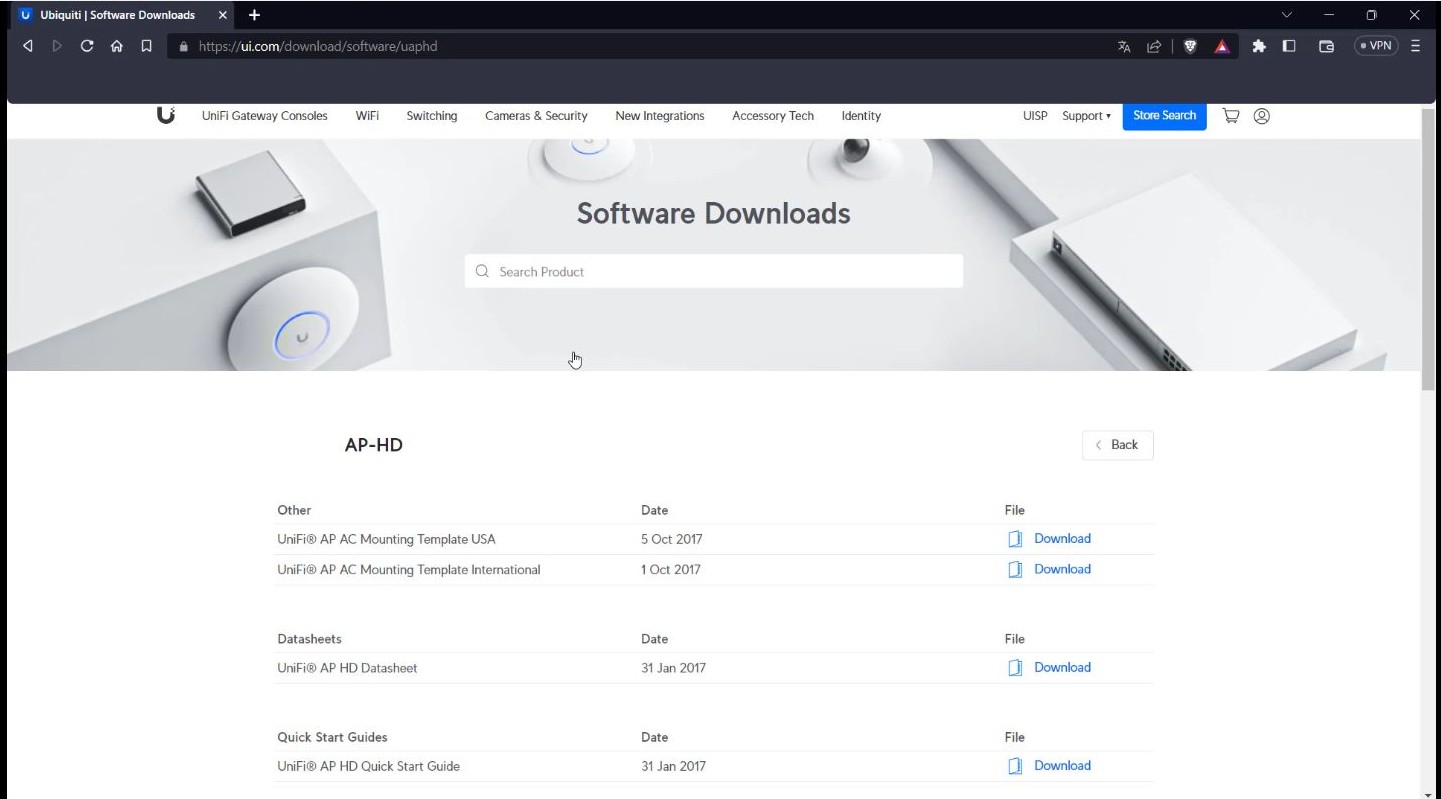Click the date '1 Oct 2017'

(671, 570)
